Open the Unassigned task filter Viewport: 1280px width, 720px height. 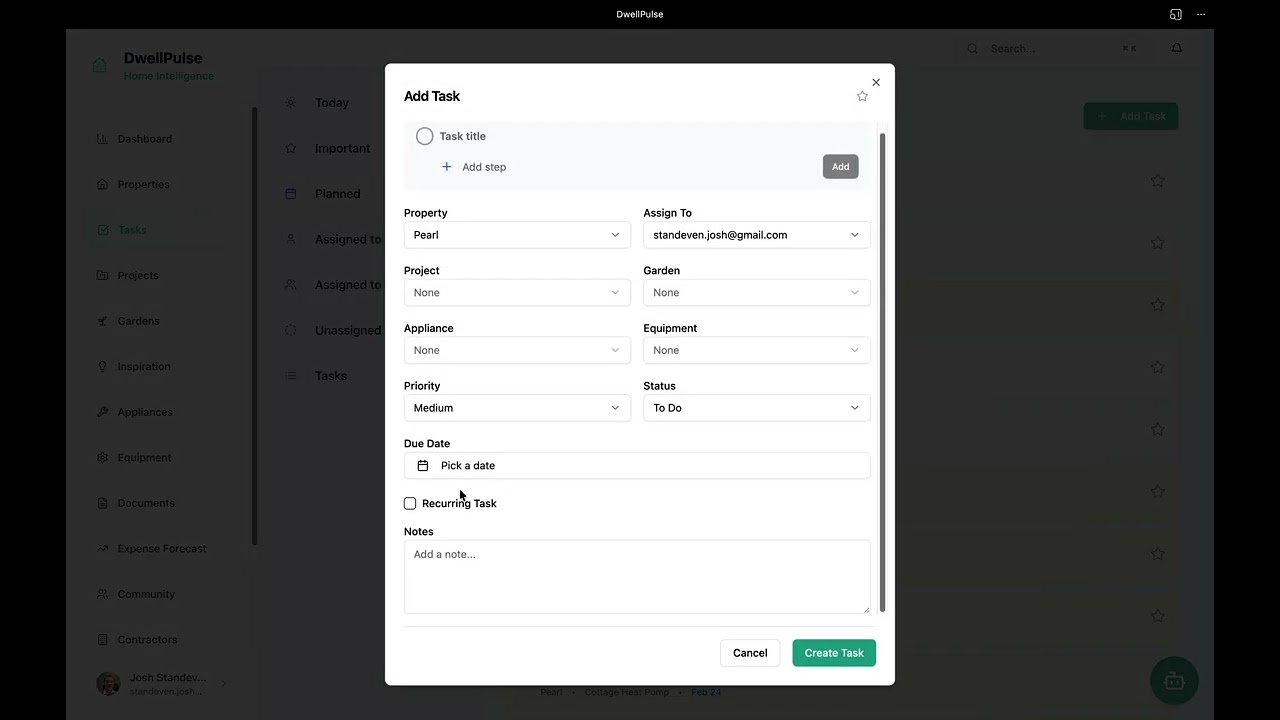pos(347,330)
